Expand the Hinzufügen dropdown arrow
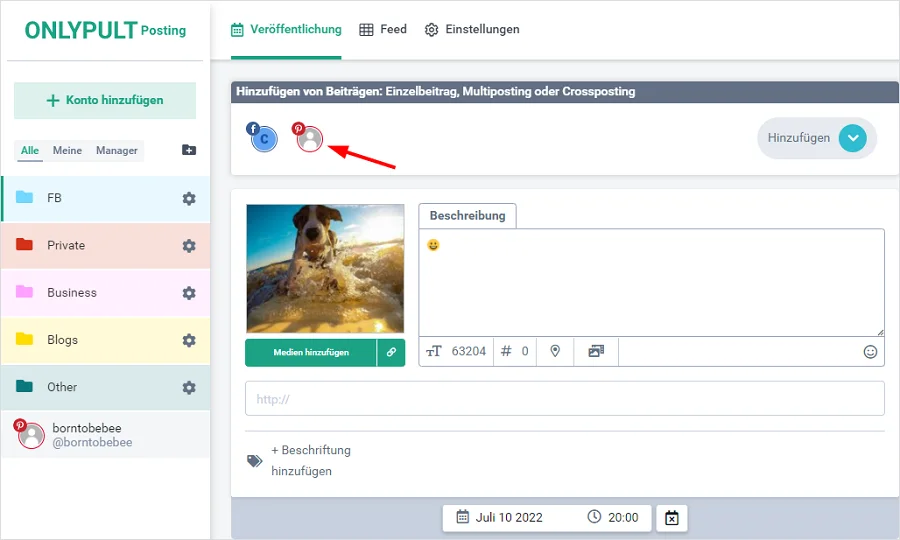900x540 pixels. point(852,139)
